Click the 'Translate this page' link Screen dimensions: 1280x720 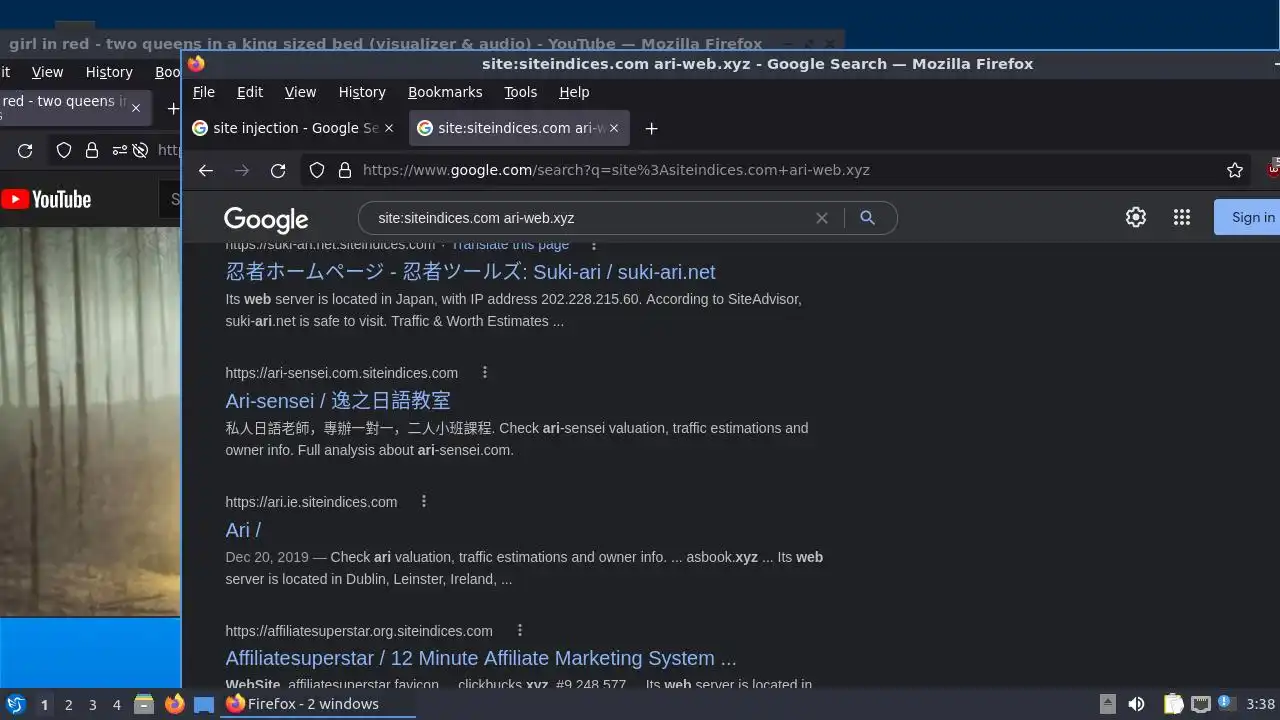coord(510,245)
